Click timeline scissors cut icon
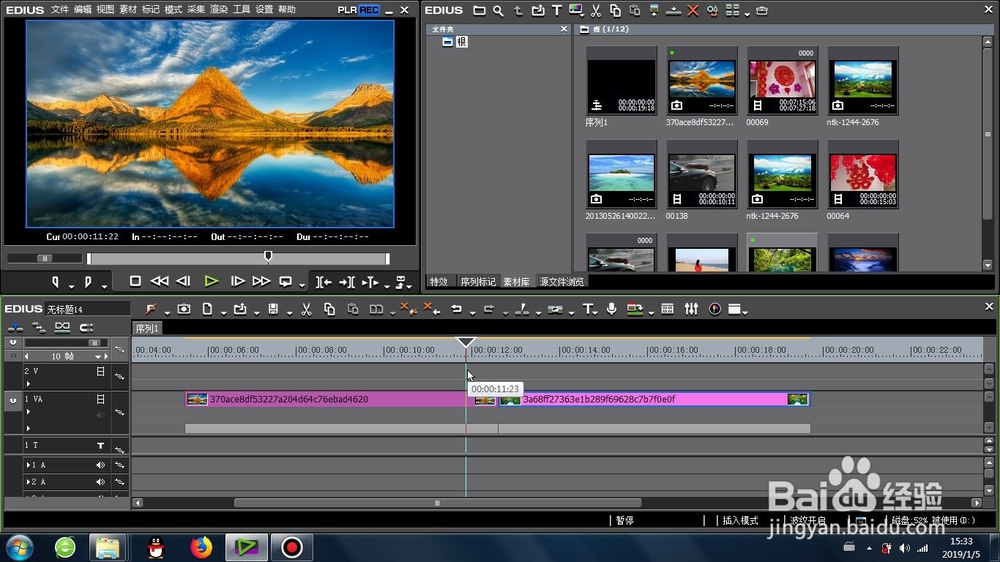 pos(306,309)
